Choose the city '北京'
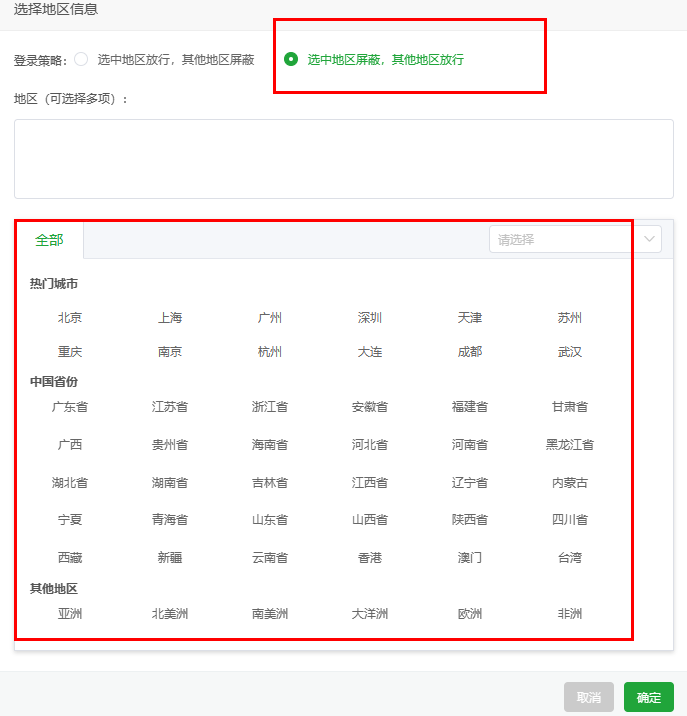Screen dimensions: 687x716 coord(70,318)
